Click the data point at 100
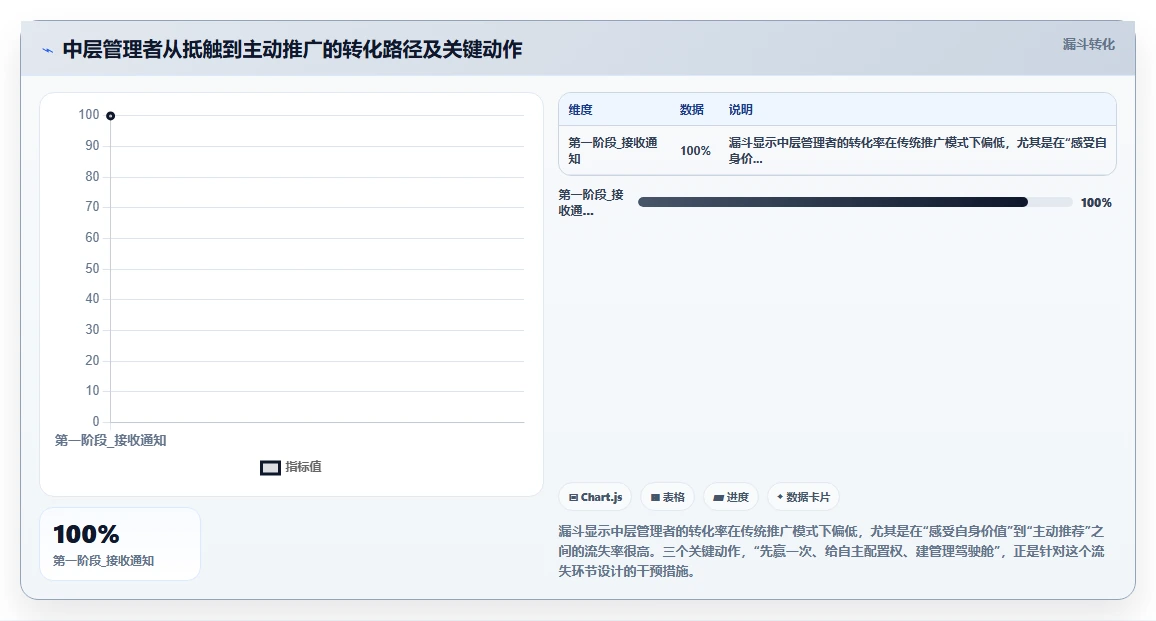This screenshot has width=1156, height=621. coord(111,116)
